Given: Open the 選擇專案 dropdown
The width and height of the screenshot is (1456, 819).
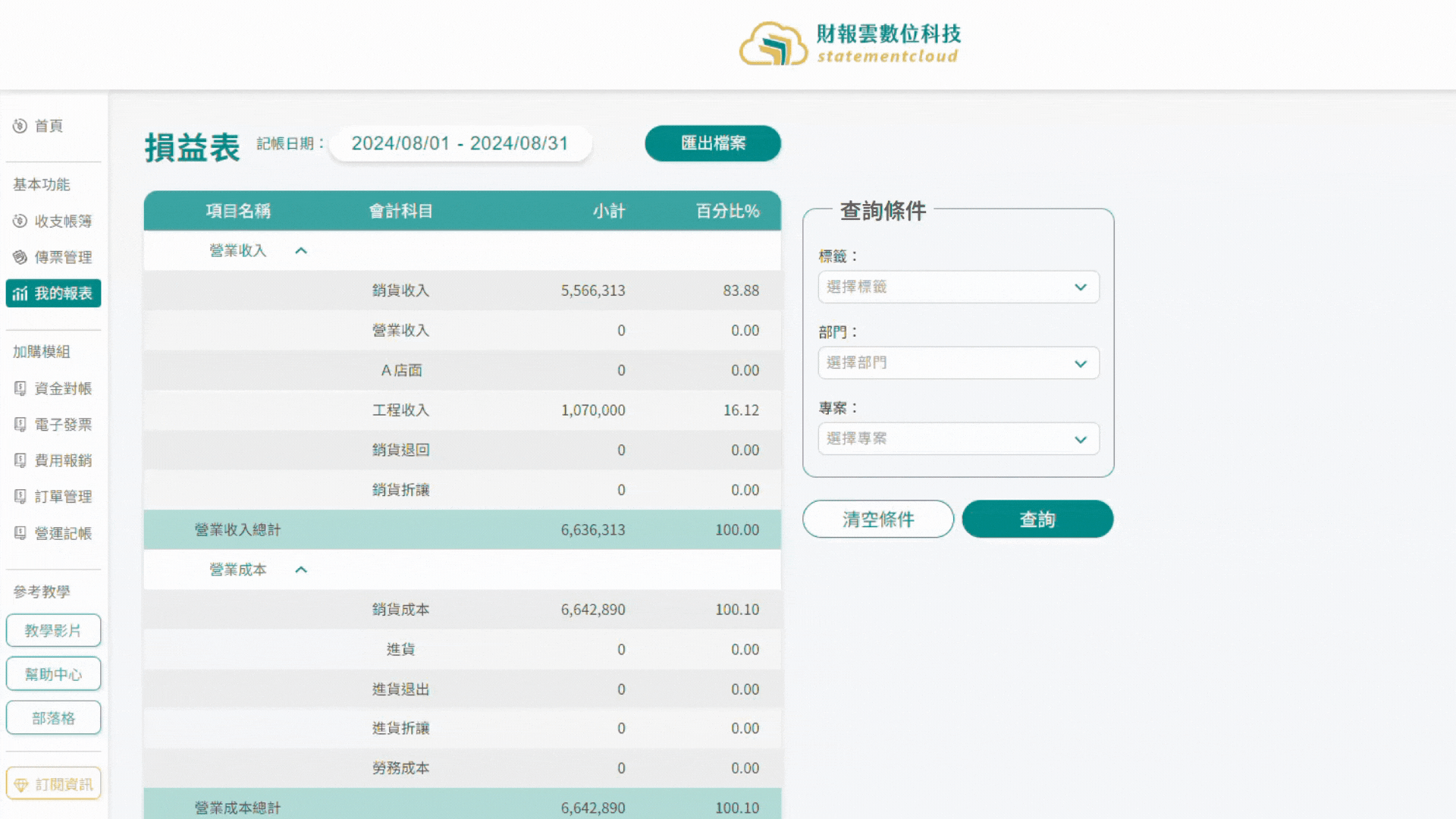Looking at the screenshot, I should (959, 439).
